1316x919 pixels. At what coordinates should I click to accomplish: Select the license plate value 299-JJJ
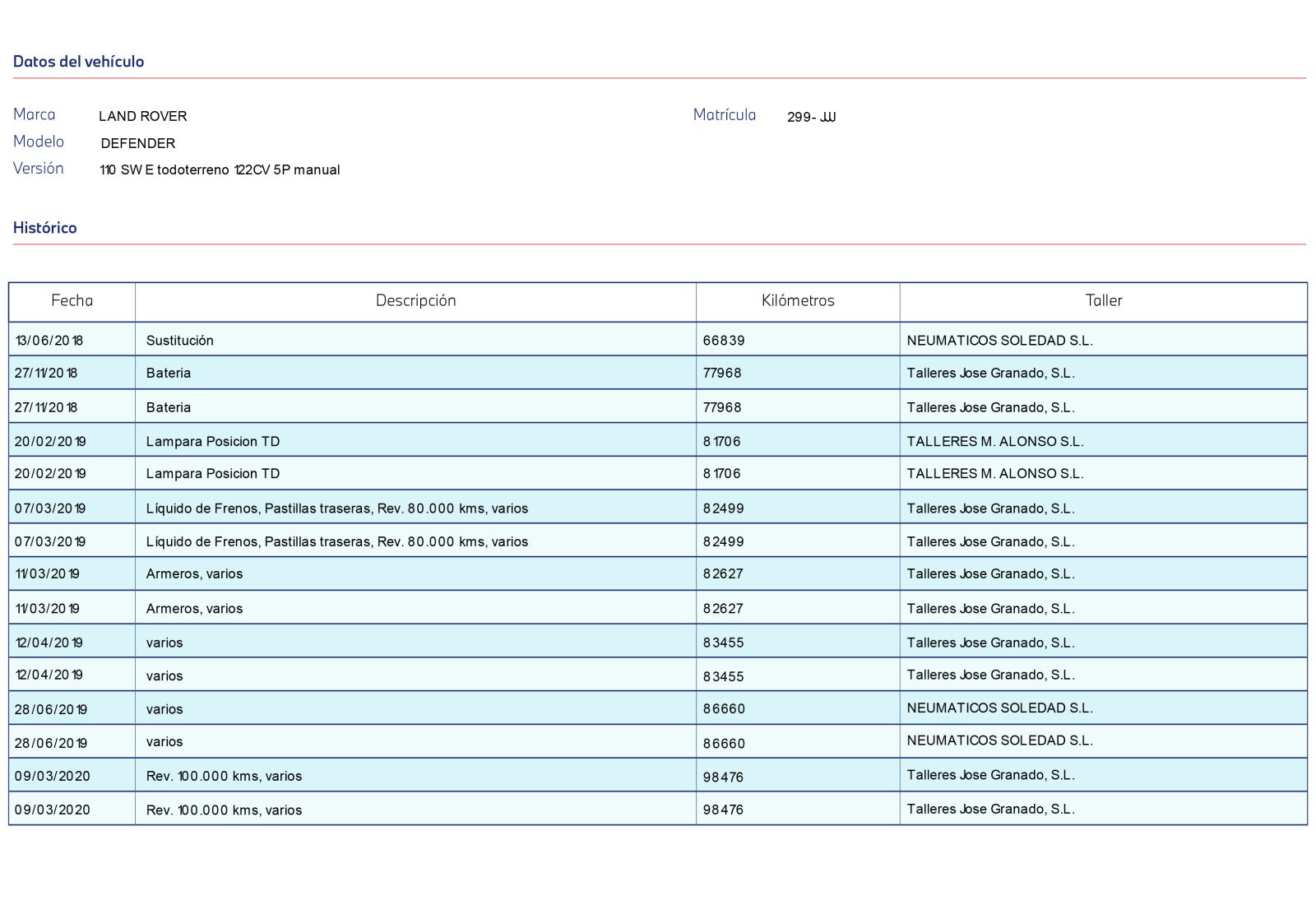pos(811,118)
